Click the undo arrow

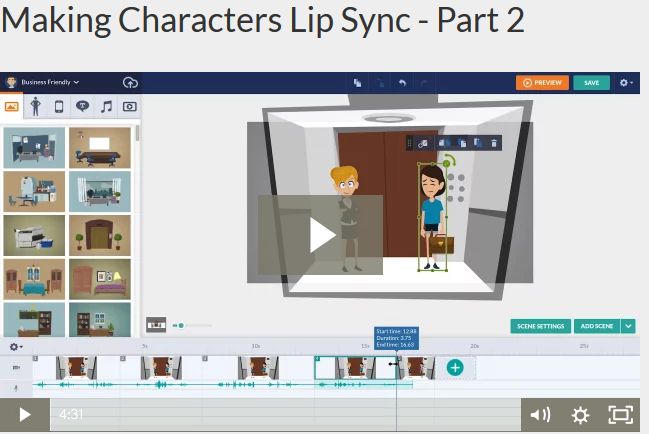[x=402, y=83]
